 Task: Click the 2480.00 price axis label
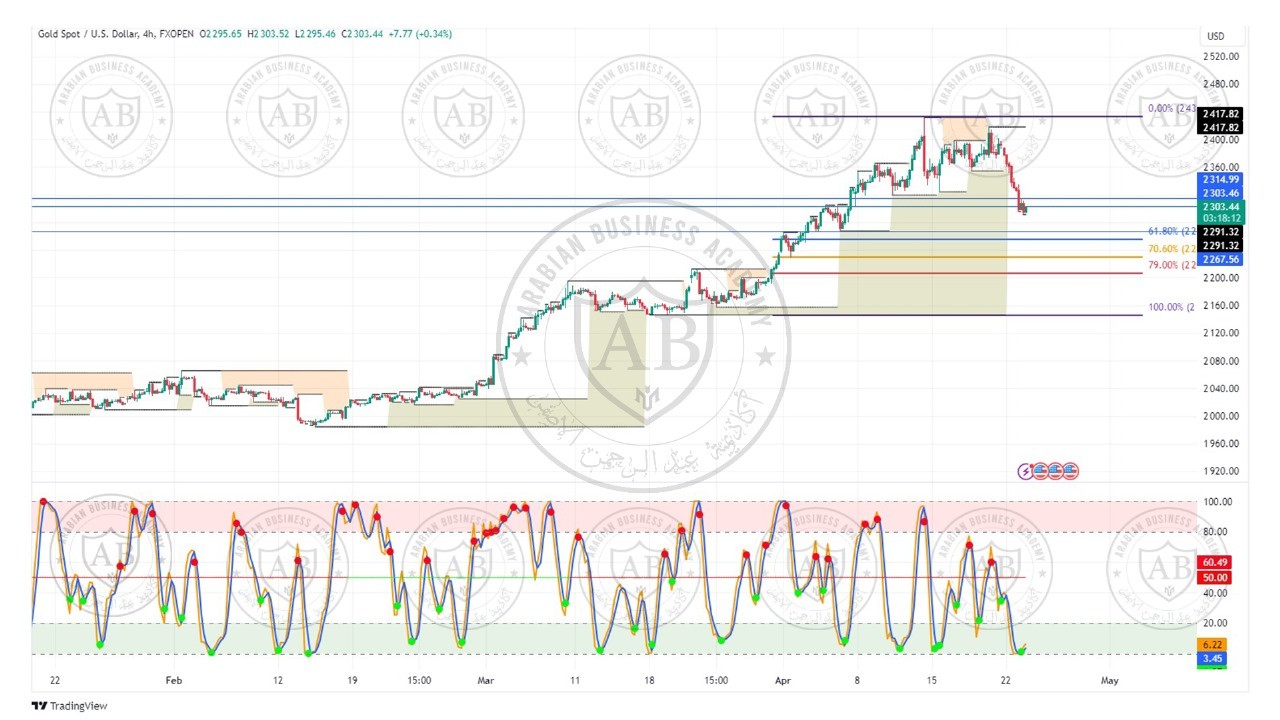(1222, 84)
